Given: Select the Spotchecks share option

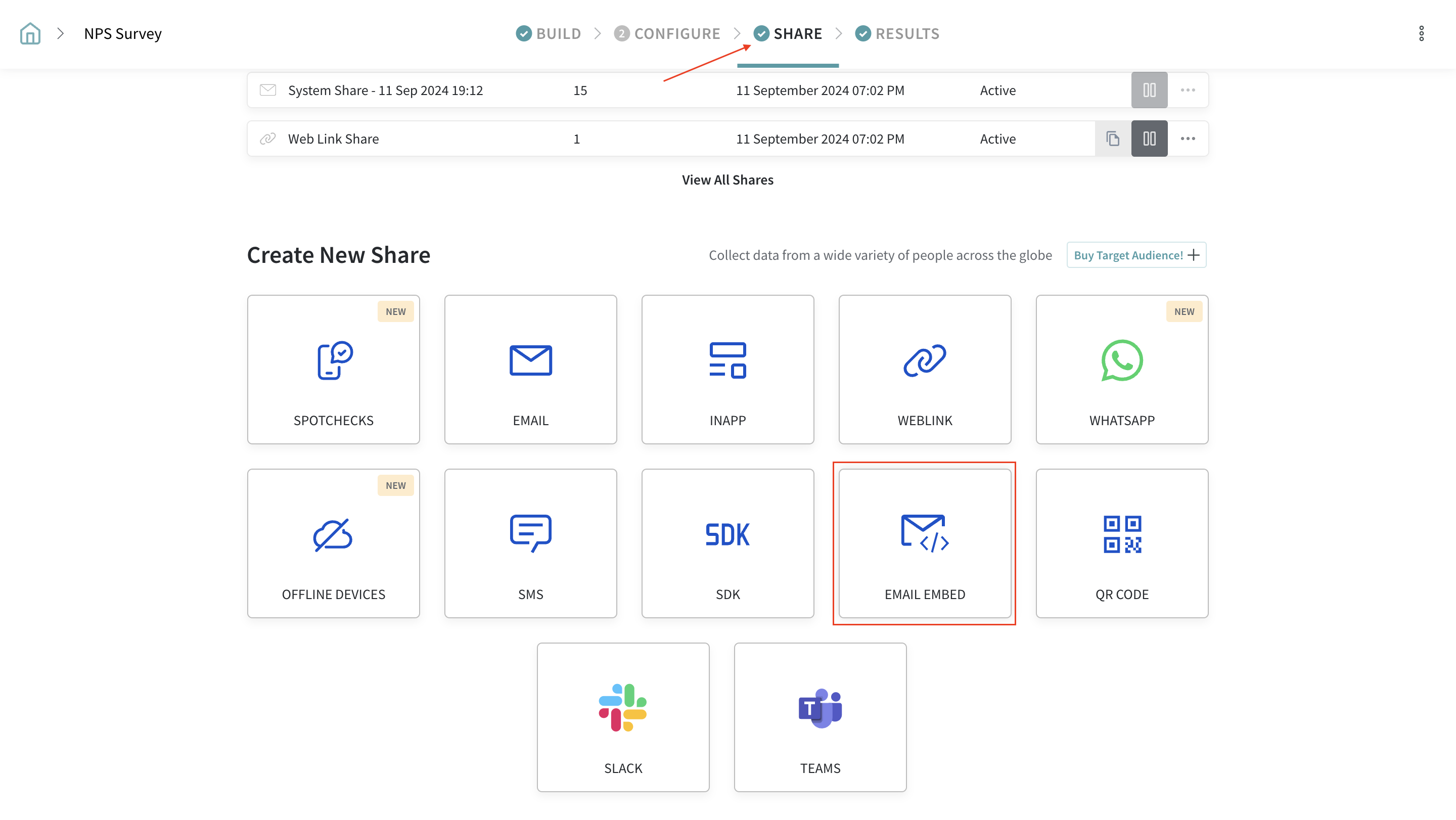Looking at the screenshot, I should pos(333,369).
